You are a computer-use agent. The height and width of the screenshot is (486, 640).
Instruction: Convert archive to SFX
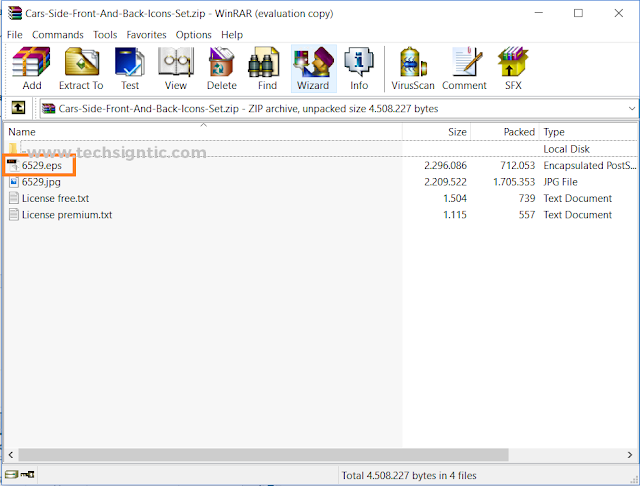[x=513, y=68]
